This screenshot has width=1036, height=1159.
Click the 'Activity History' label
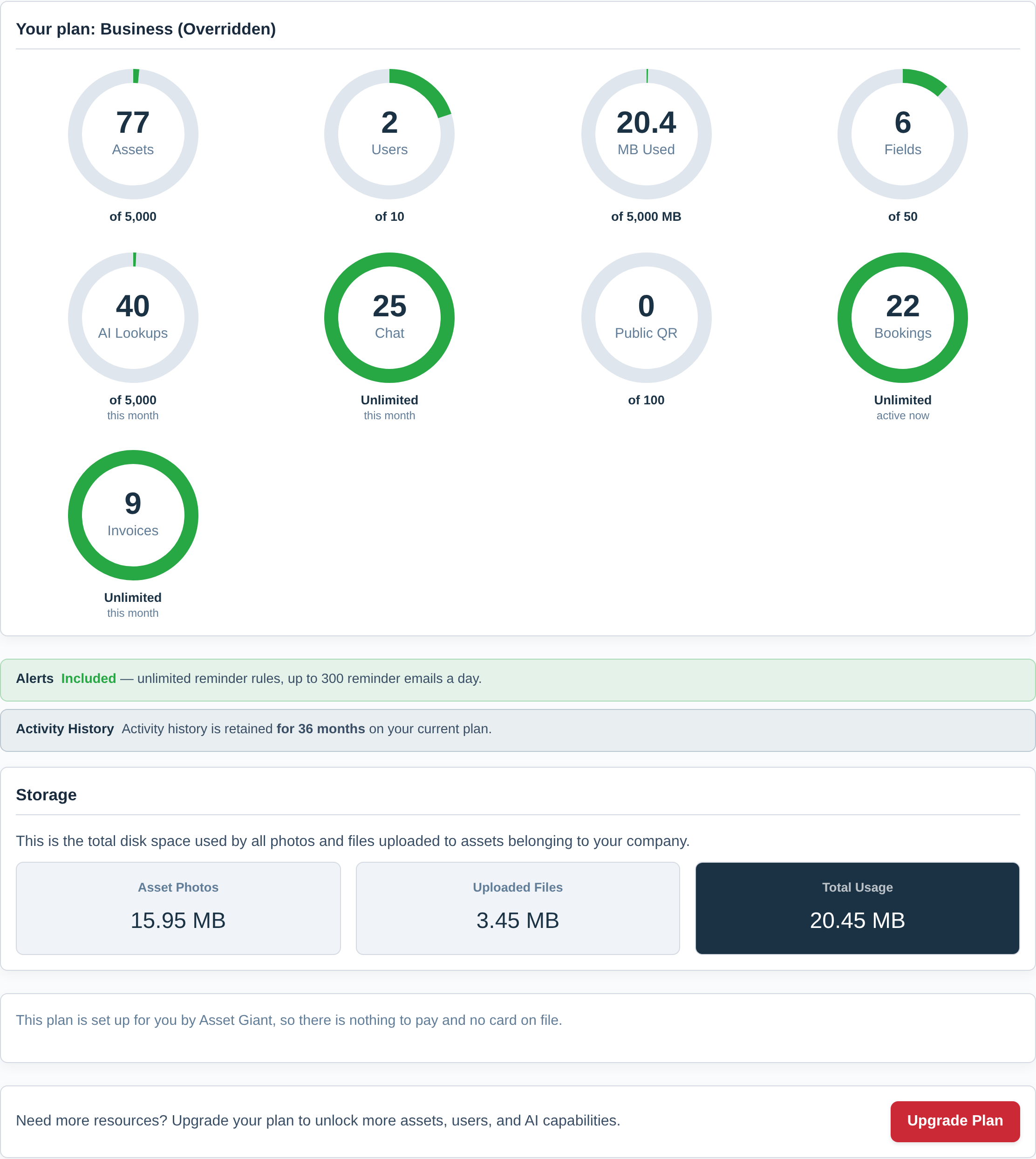(x=65, y=729)
